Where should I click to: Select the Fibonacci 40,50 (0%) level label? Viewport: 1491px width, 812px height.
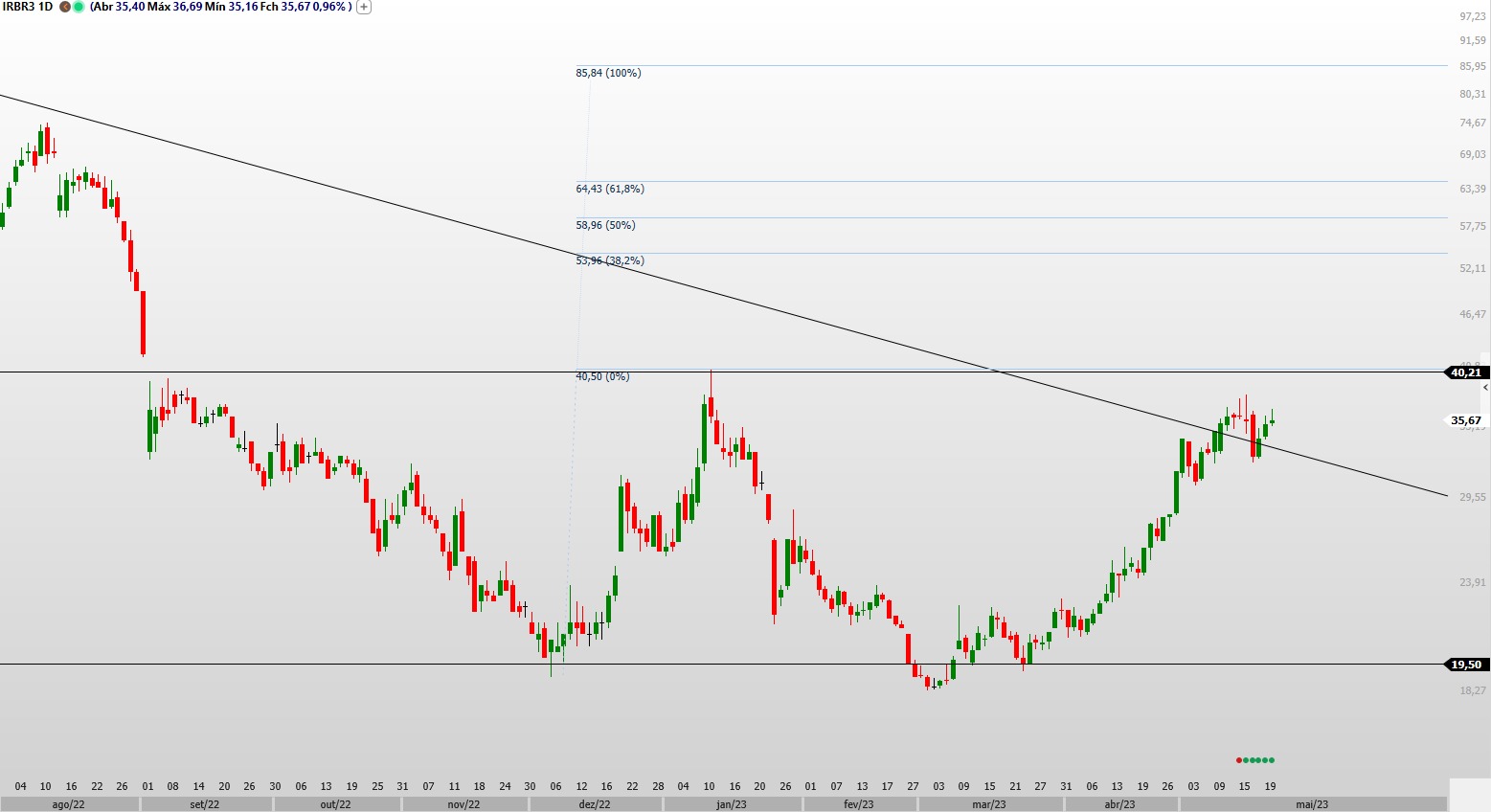602,376
